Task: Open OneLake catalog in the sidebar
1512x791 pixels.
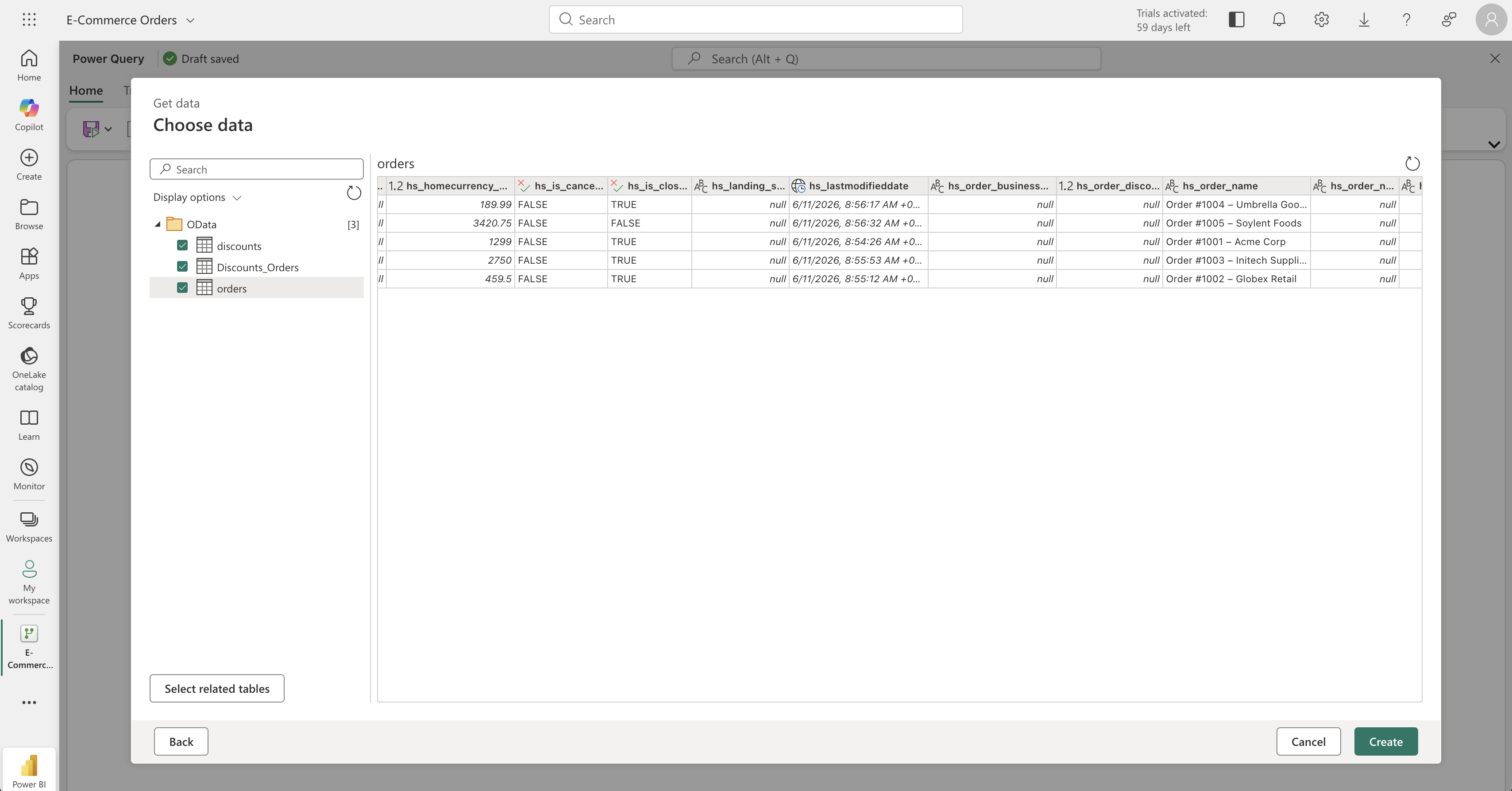Action: pyautogui.click(x=29, y=369)
